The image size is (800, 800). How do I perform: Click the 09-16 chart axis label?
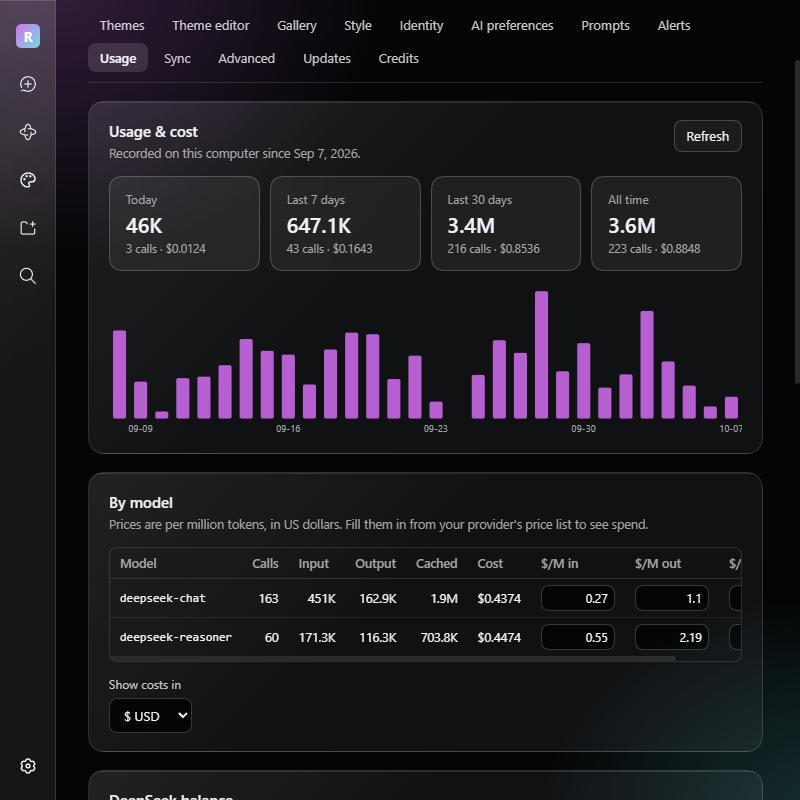[x=288, y=429]
